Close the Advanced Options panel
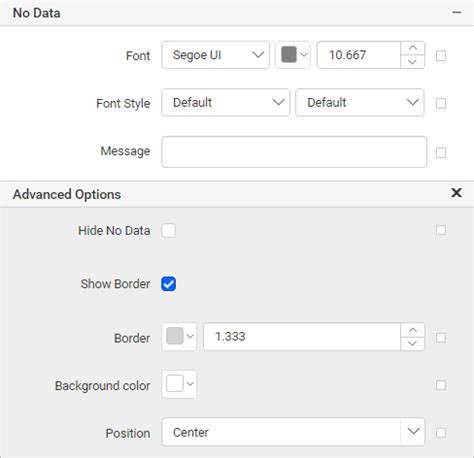The width and height of the screenshot is (474, 458). (x=456, y=193)
